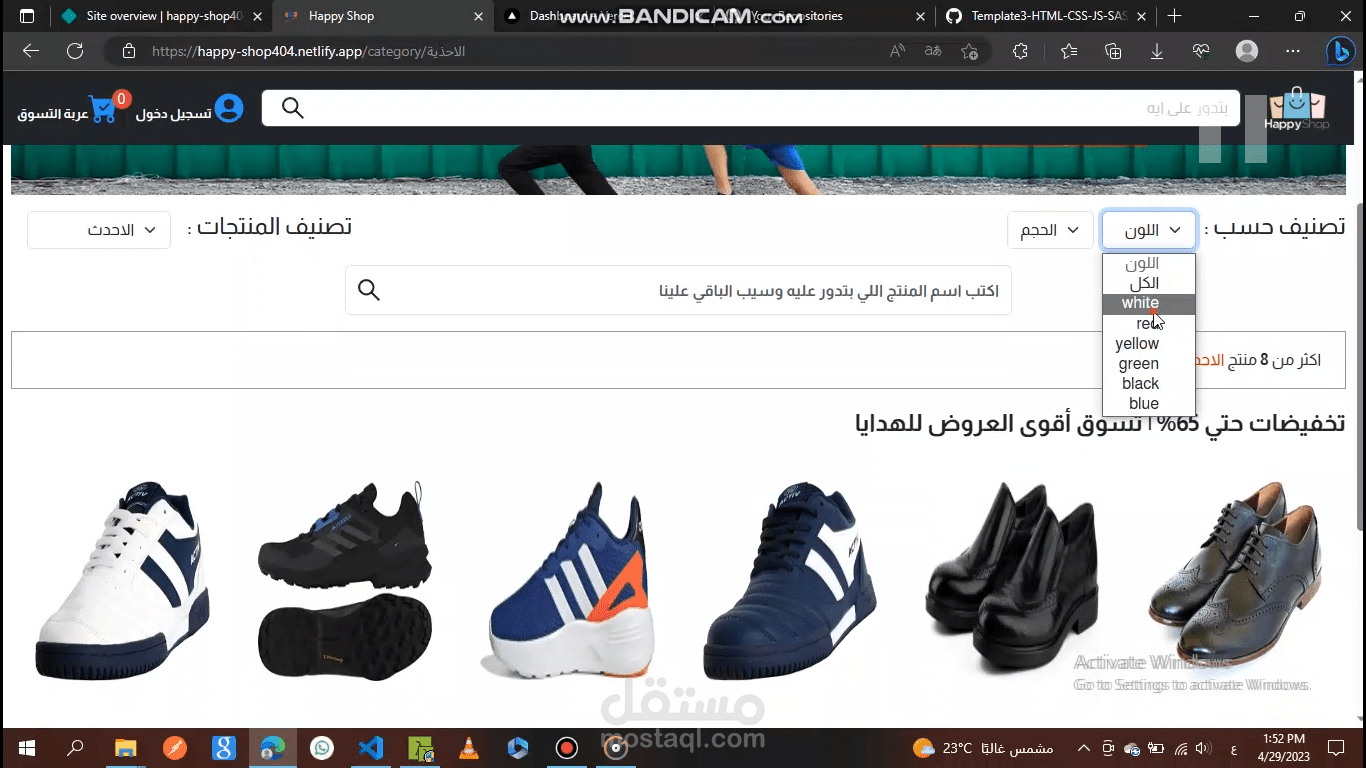Open the Windows notification center
This screenshot has height=768, width=1366.
1336,748
